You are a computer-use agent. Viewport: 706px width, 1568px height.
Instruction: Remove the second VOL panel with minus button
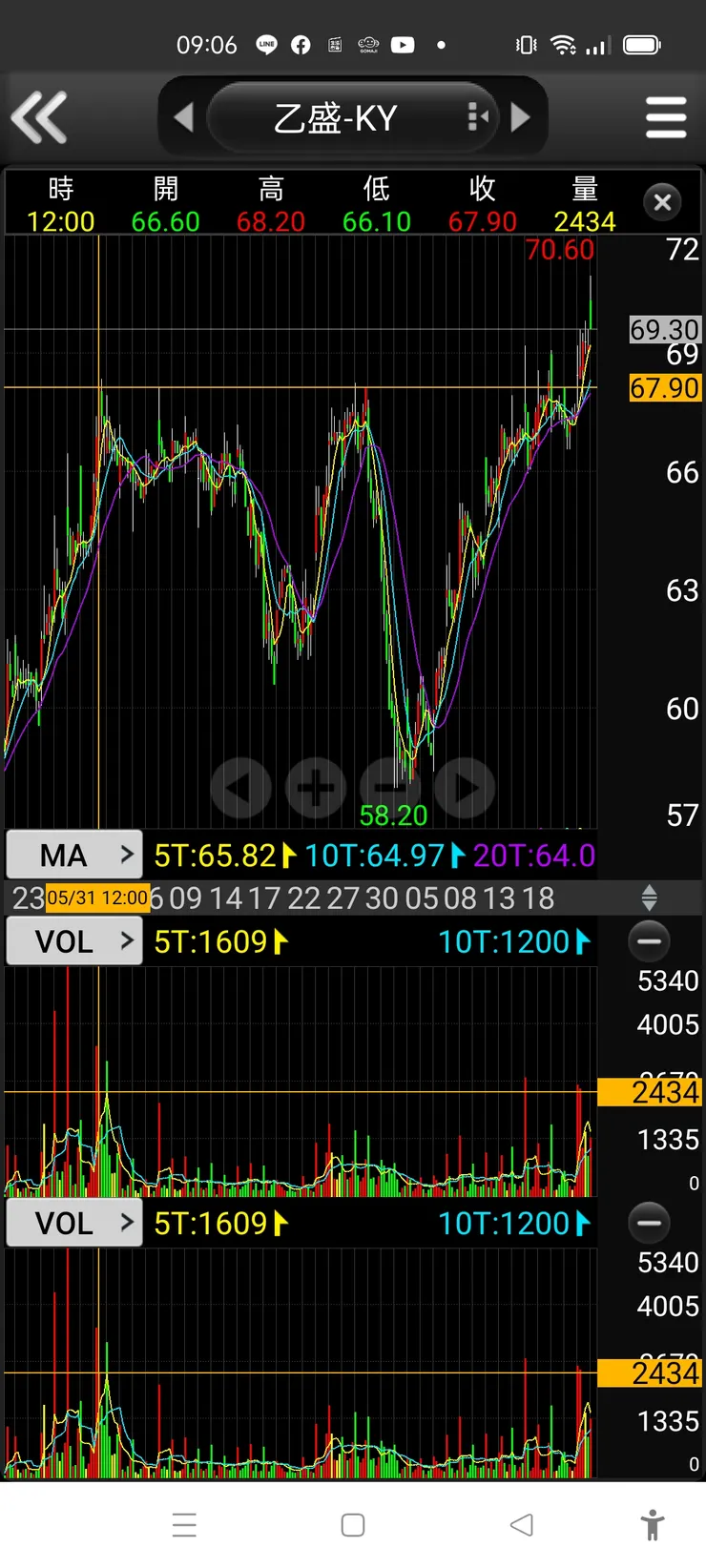(x=650, y=1223)
